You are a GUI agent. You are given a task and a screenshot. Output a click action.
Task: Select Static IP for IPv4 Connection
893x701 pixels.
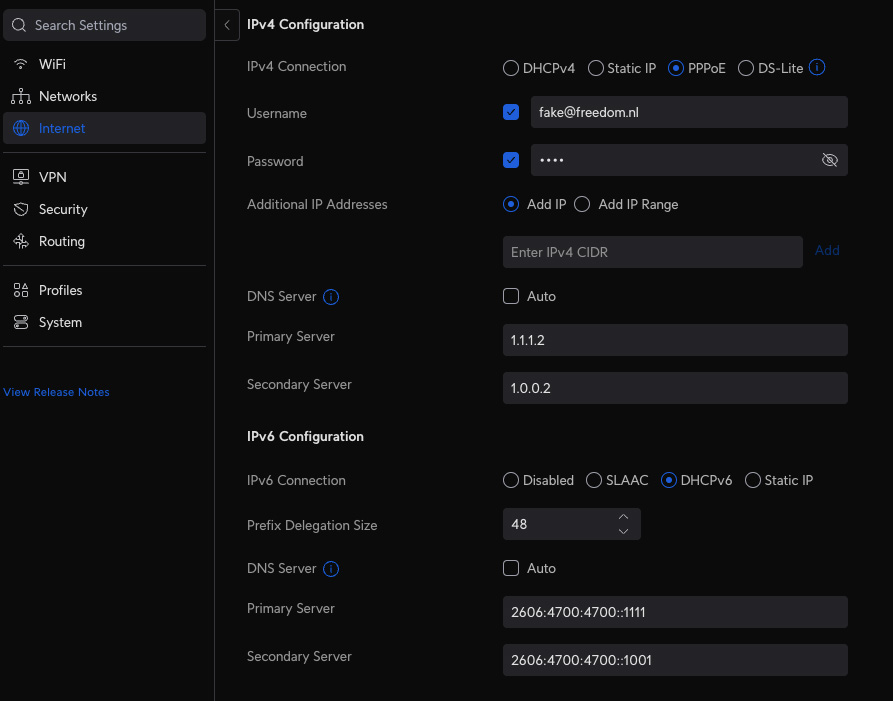click(x=596, y=68)
